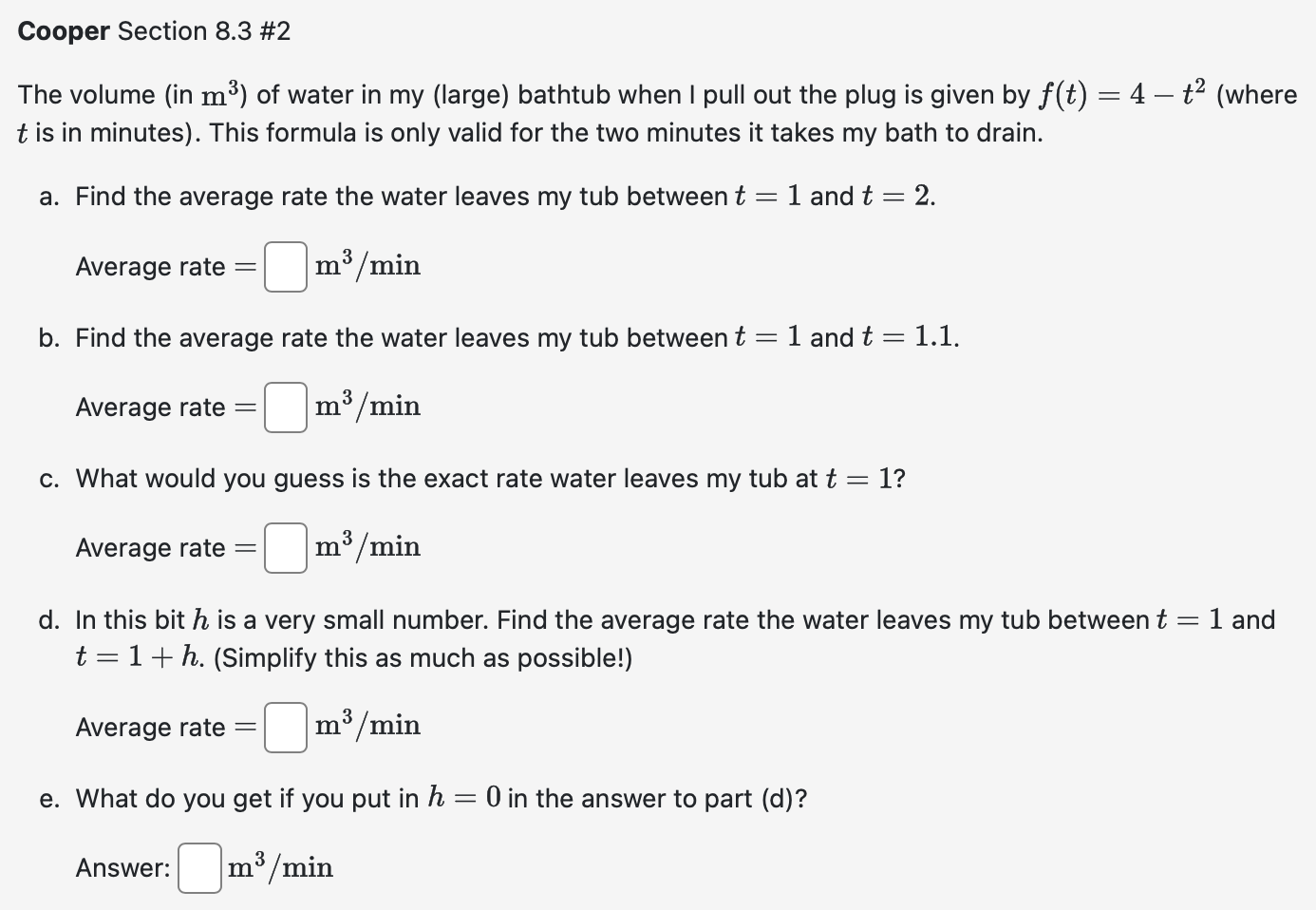Click the m³/min unit label in part (a)
The width and height of the screenshot is (1316, 910).
click(367, 266)
